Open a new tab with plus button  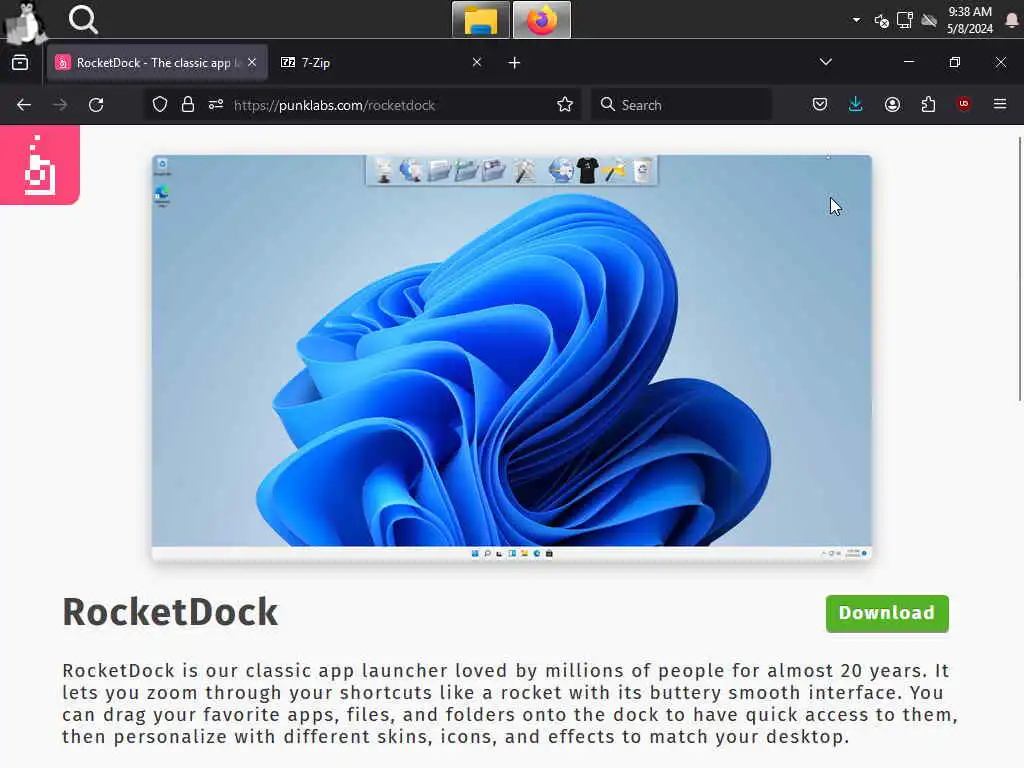click(515, 63)
